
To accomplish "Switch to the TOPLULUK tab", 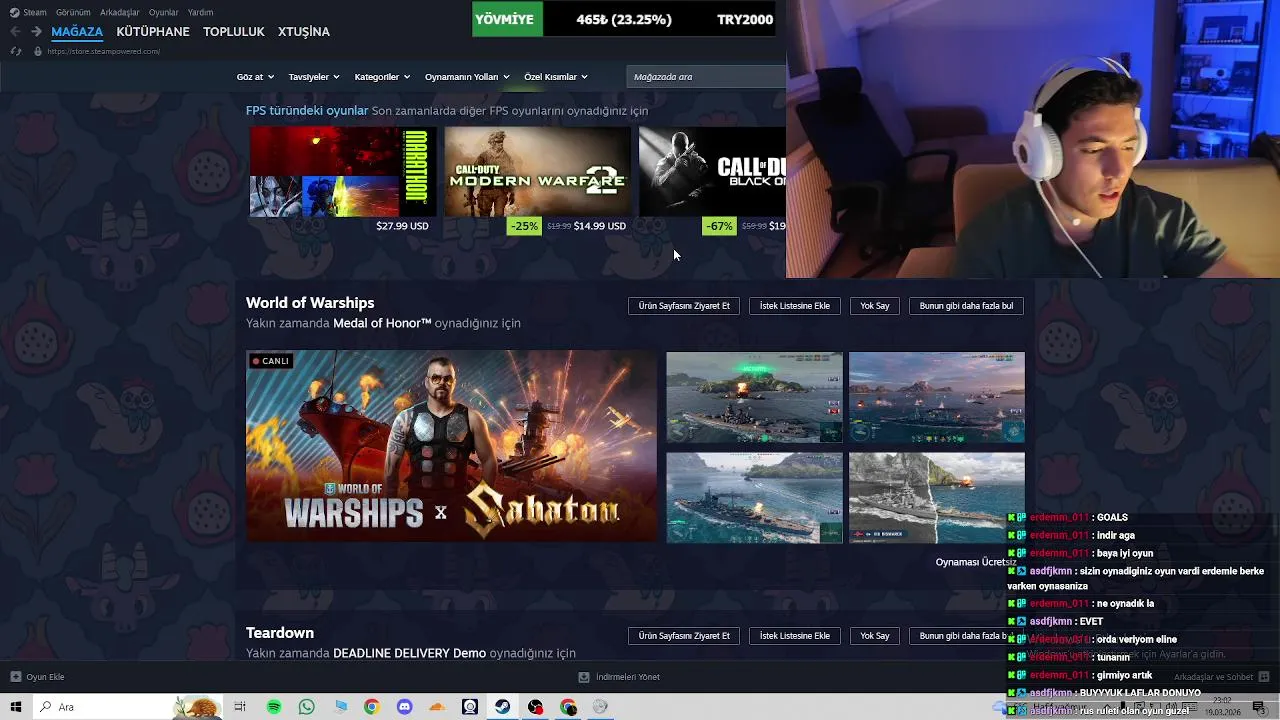I will click(x=234, y=32).
